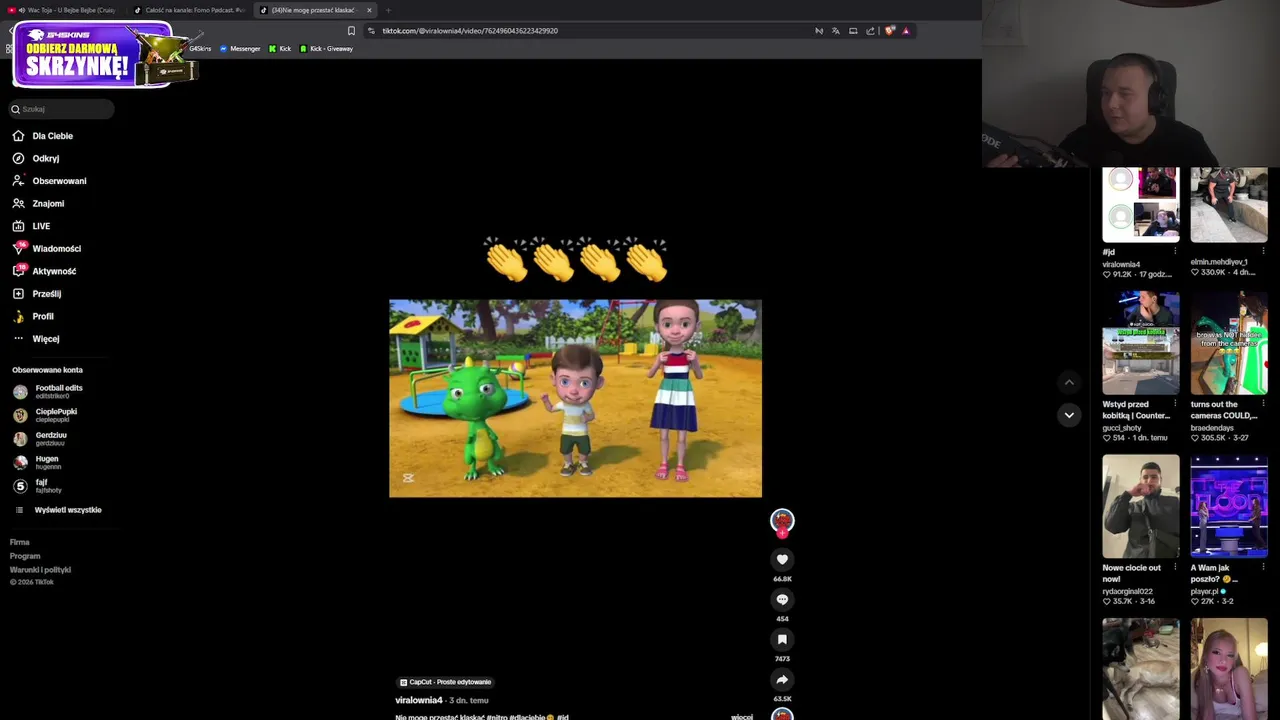Viewport: 1280px width, 720px height.
Task: Expand caption with więcej
Action: (x=742, y=717)
